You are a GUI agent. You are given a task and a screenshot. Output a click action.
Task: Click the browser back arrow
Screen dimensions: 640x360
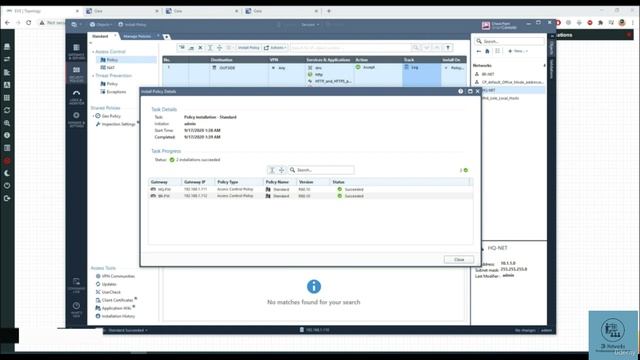pyautogui.click(x=7, y=23)
